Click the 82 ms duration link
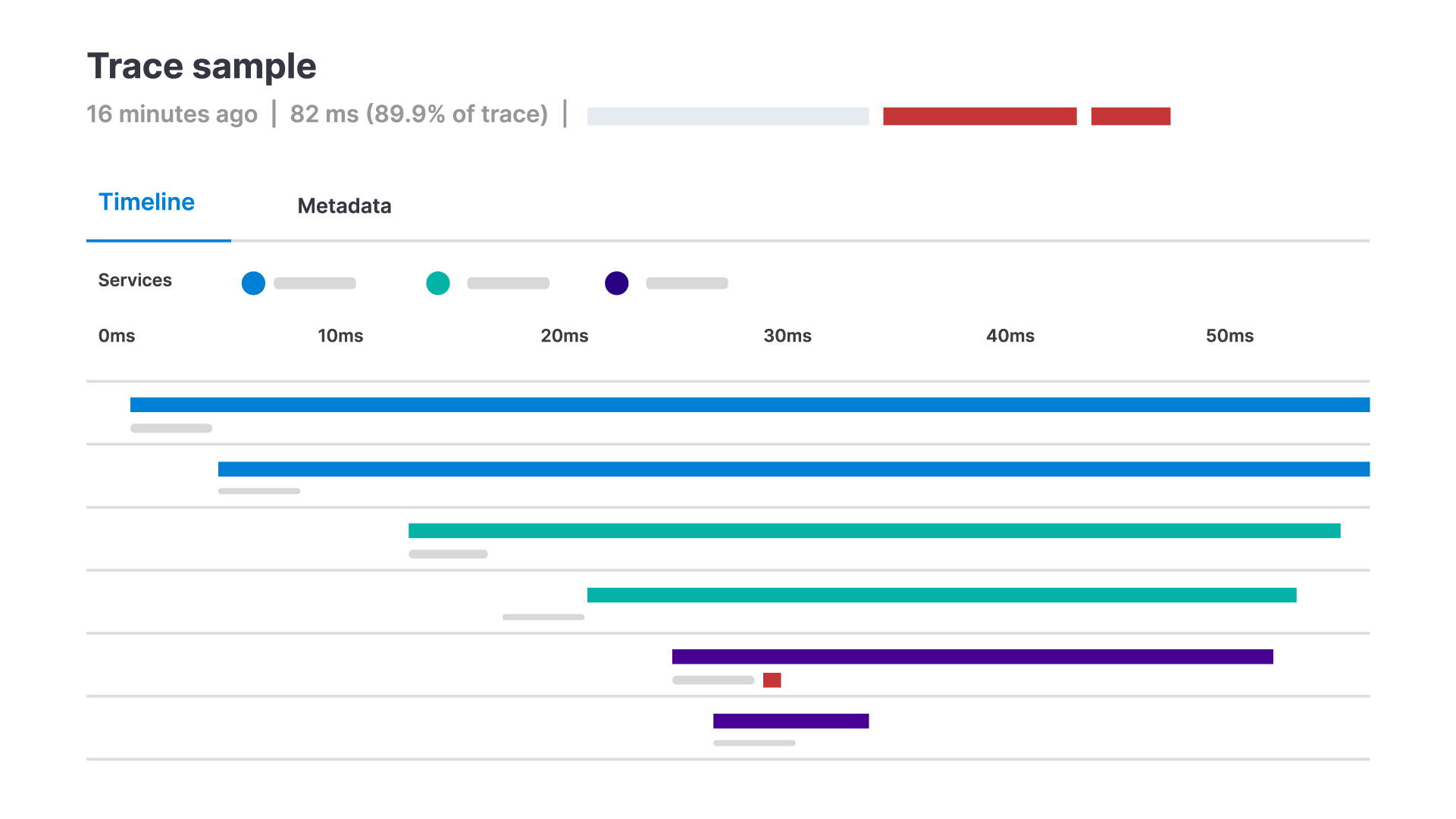The width and height of the screenshot is (1456, 819). [x=419, y=114]
